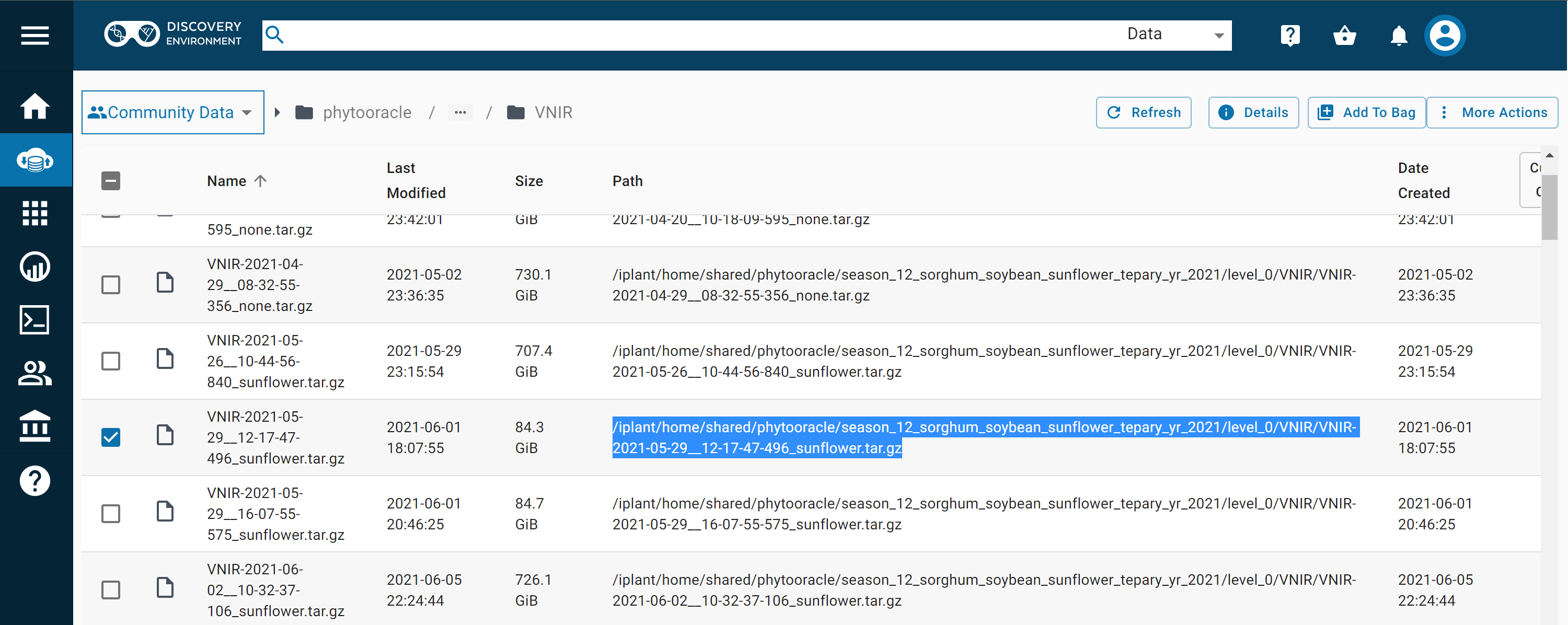Open the user account avatar
The image size is (1568, 625).
click(x=1445, y=36)
